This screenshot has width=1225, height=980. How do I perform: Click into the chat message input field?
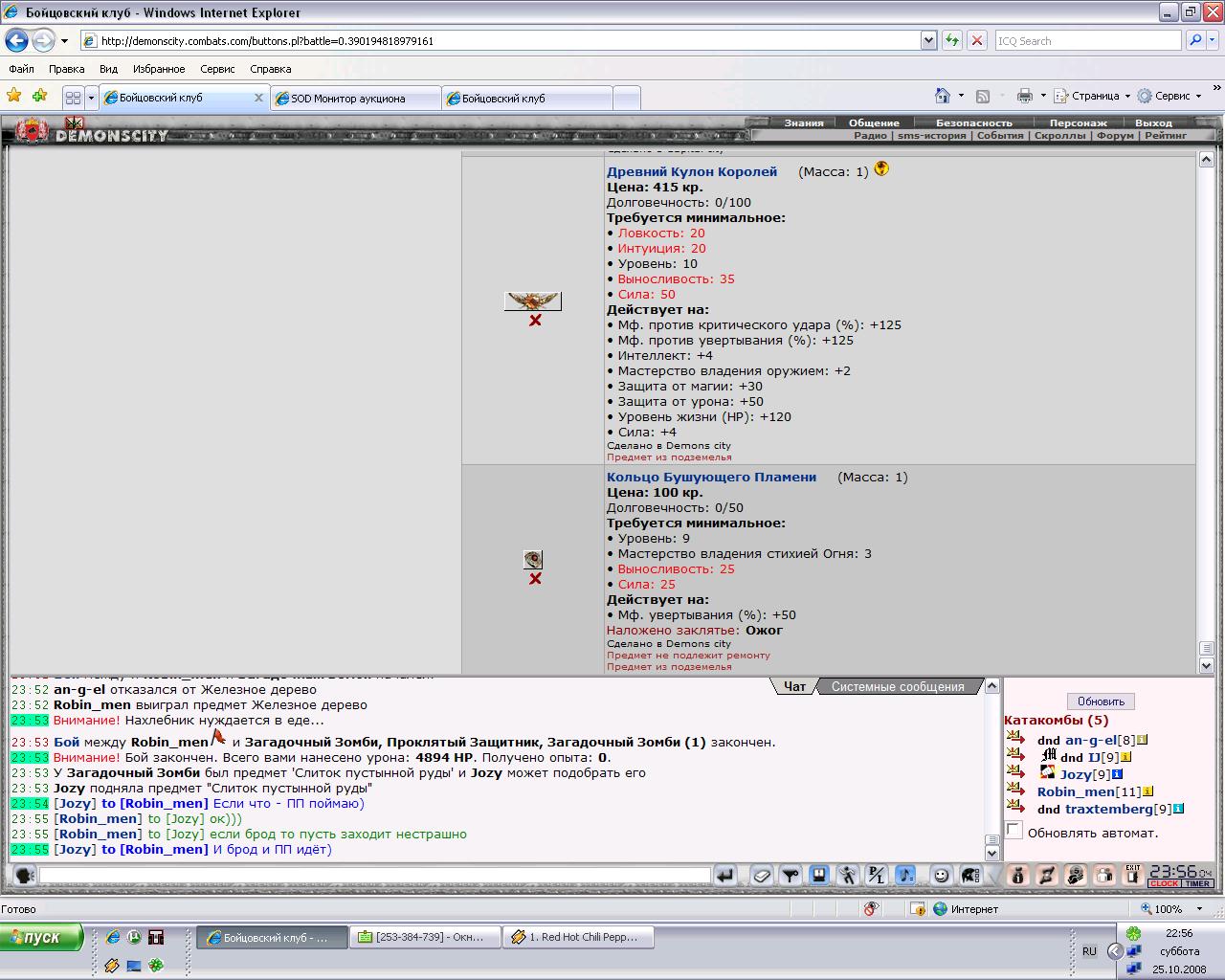point(375,875)
